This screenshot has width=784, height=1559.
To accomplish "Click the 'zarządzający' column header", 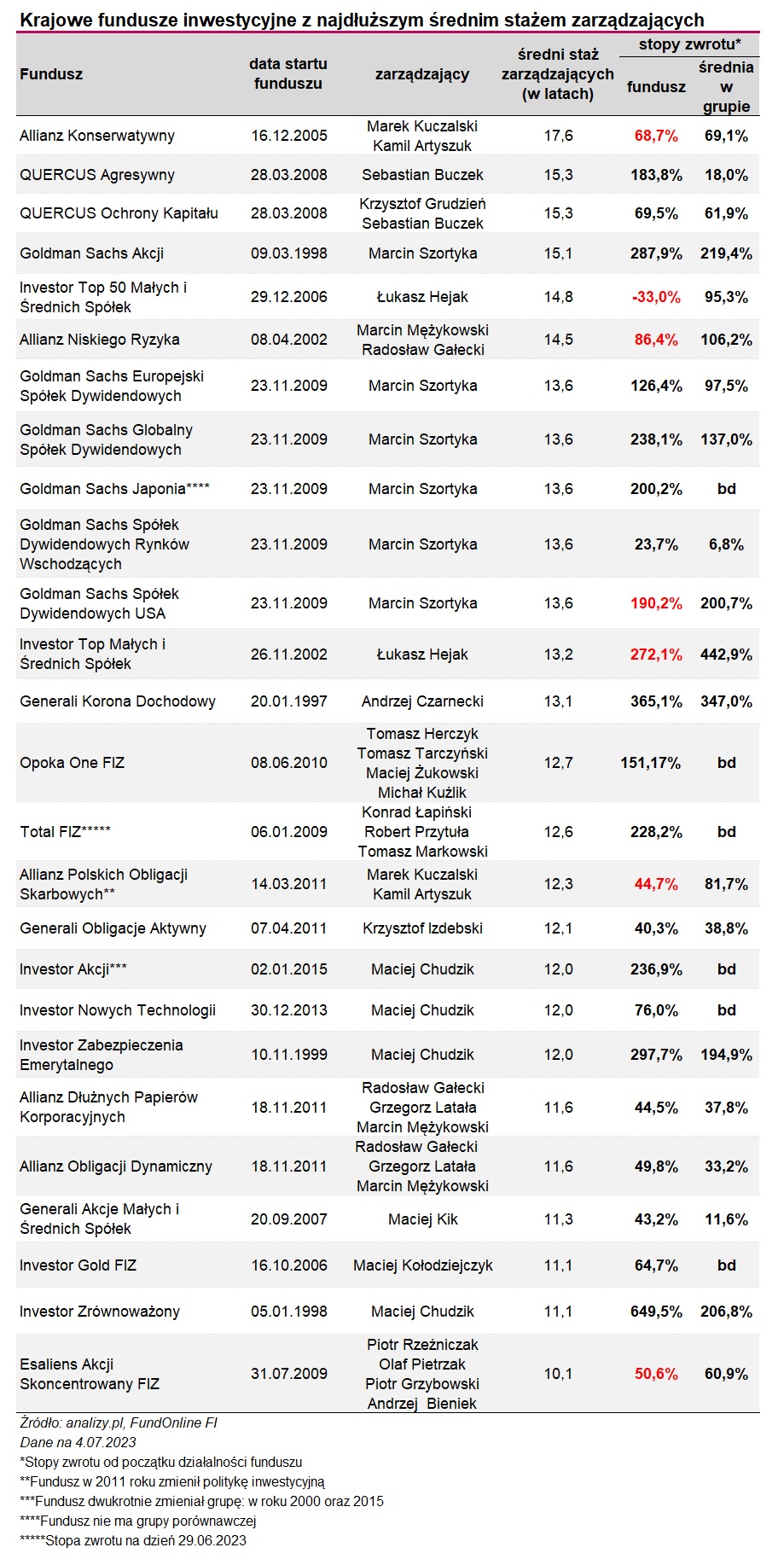I will (x=422, y=74).
